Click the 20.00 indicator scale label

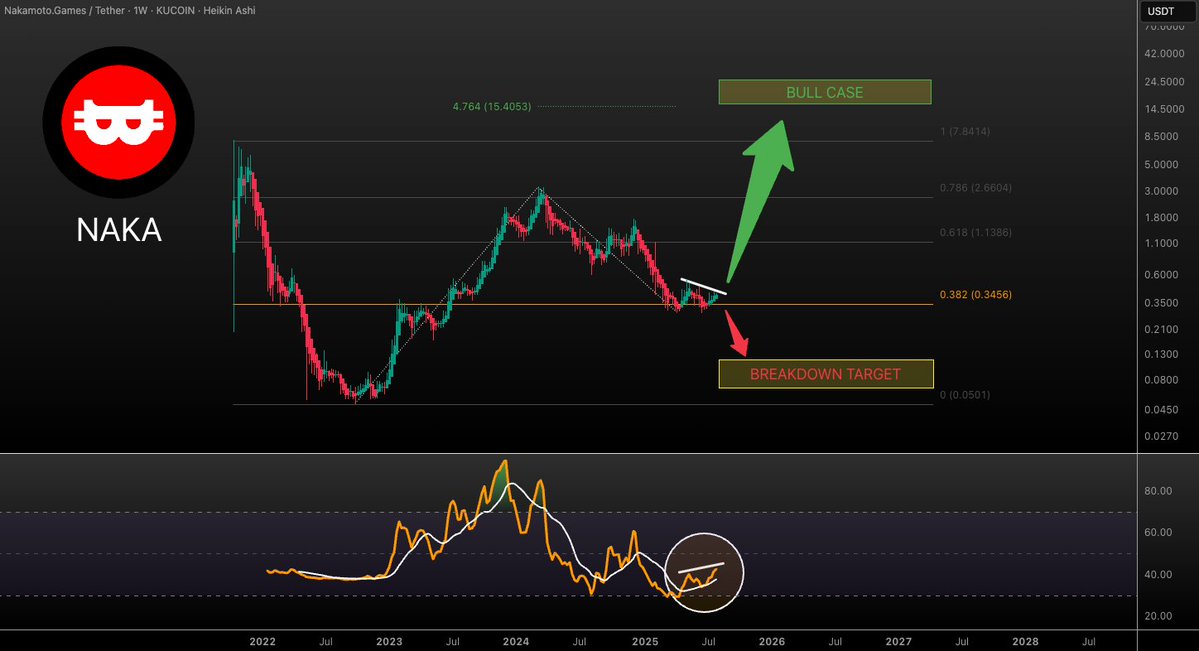pyautogui.click(x=1158, y=616)
